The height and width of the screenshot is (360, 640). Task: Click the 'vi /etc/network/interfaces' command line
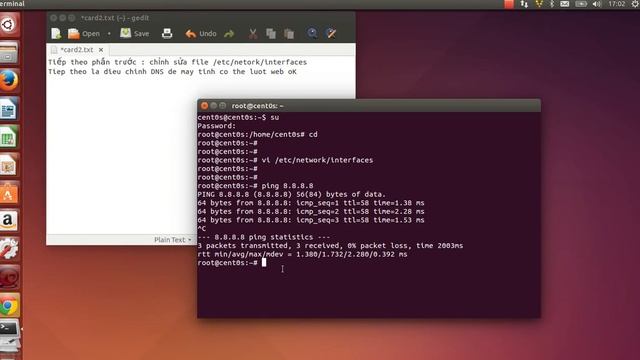(285, 160)
